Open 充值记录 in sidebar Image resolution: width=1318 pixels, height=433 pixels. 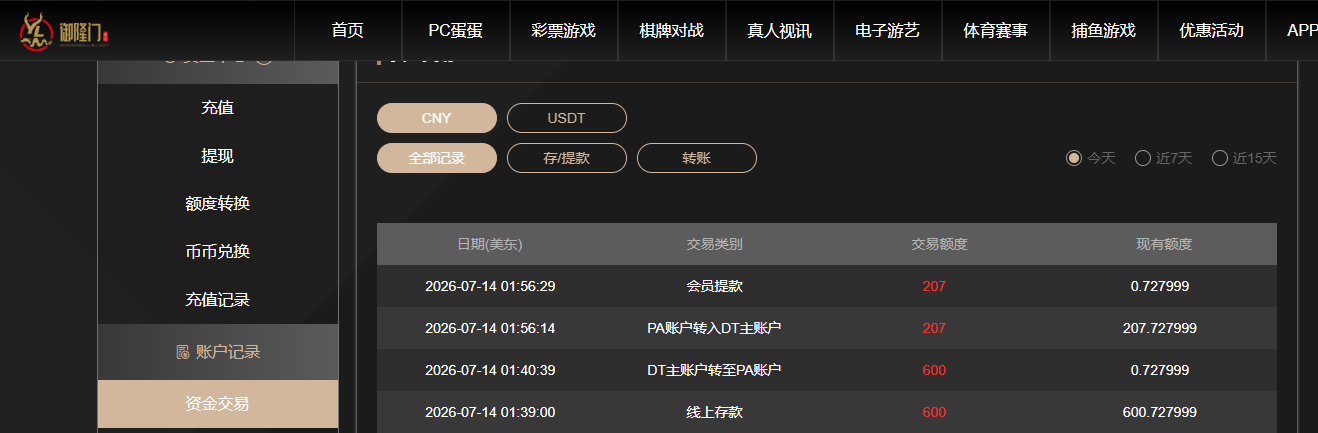(218, 300)
